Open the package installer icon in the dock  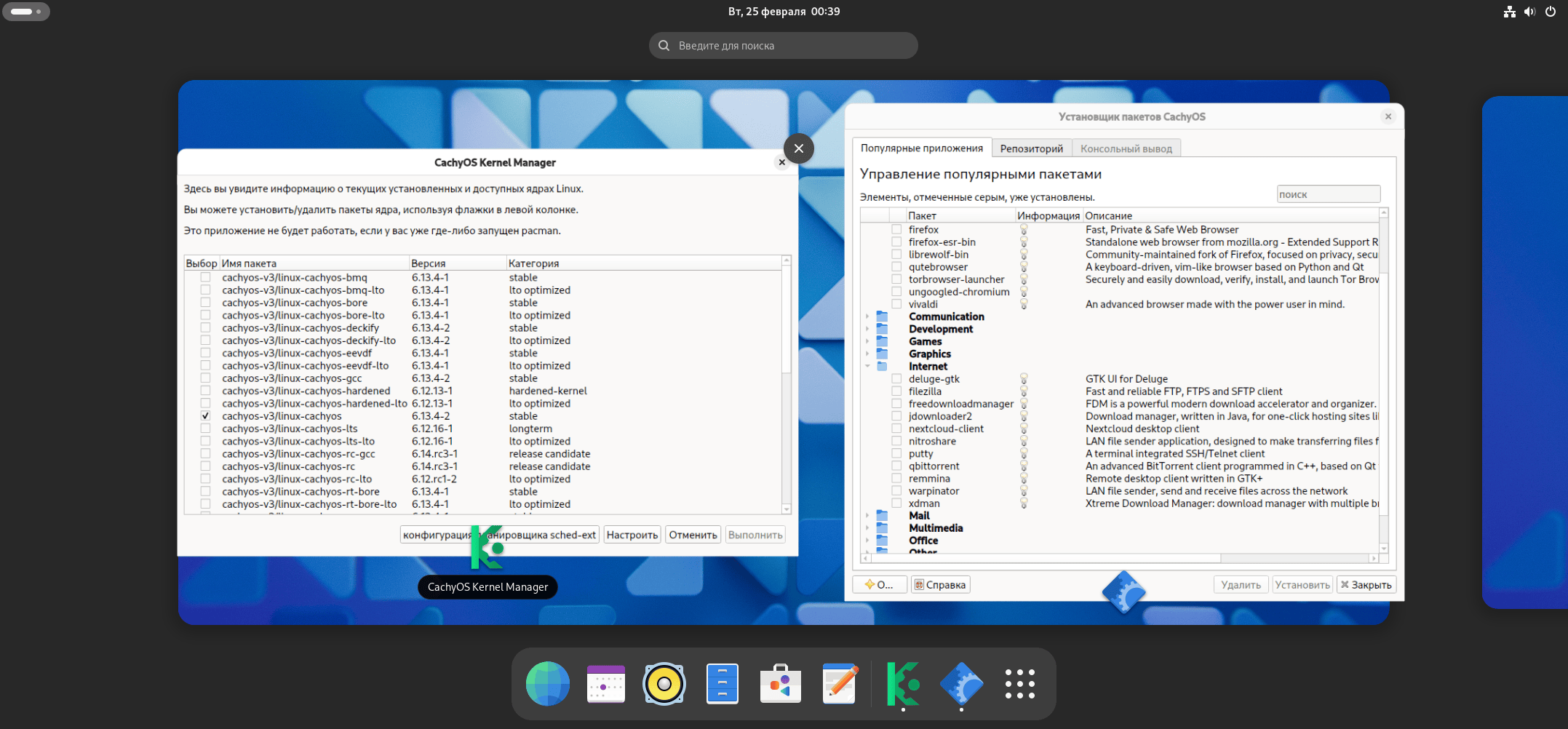[x=962, y=684]
